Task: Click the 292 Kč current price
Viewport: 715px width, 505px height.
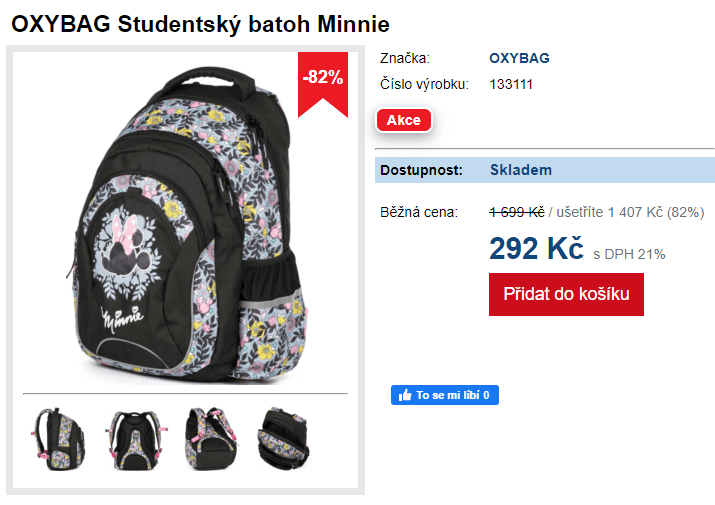Action: 536,249
